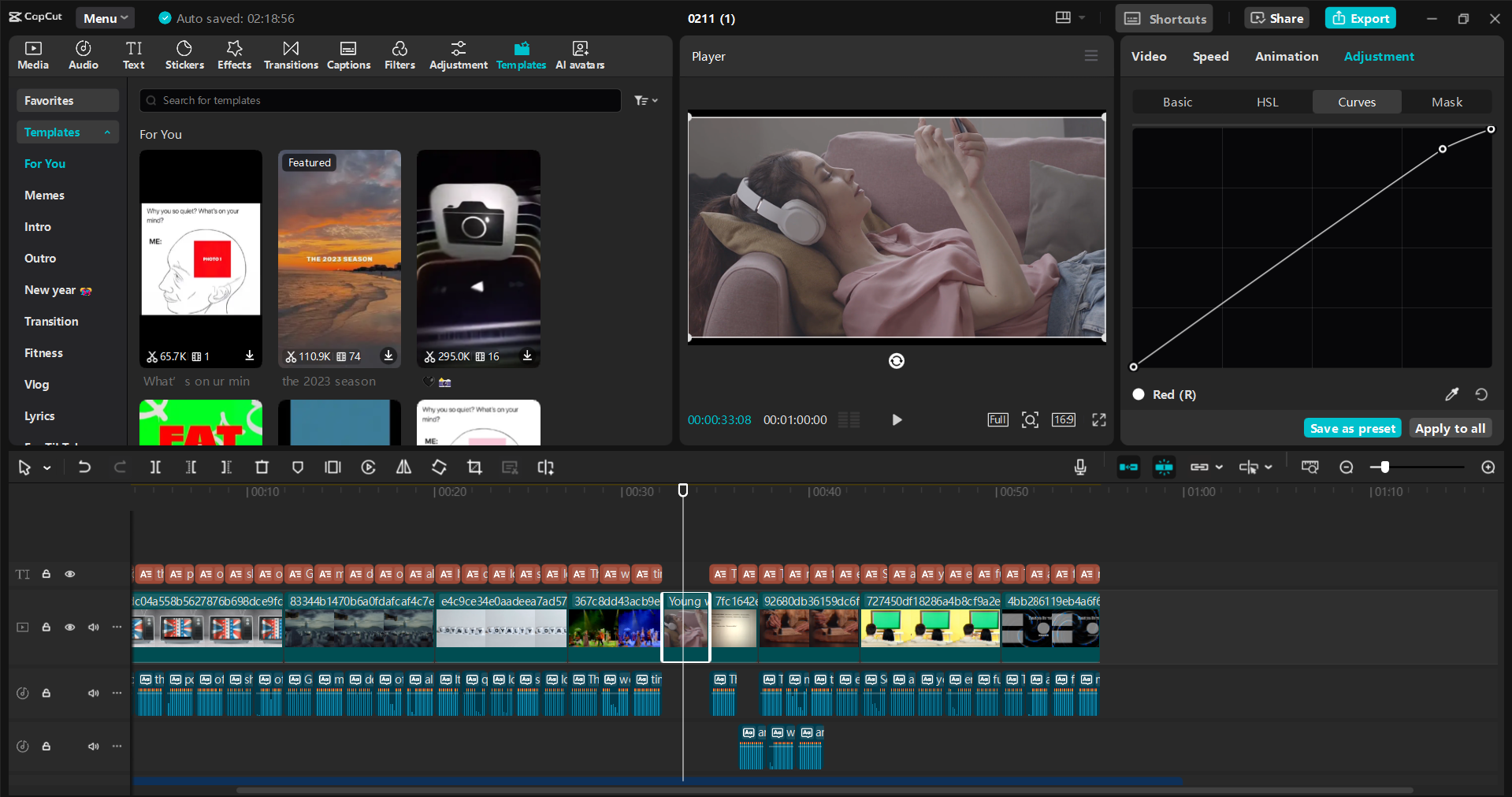This screenshot has height=797, width=1512.
Task: Collapse the Templates section in the sidebar
Action: (108, 132)
